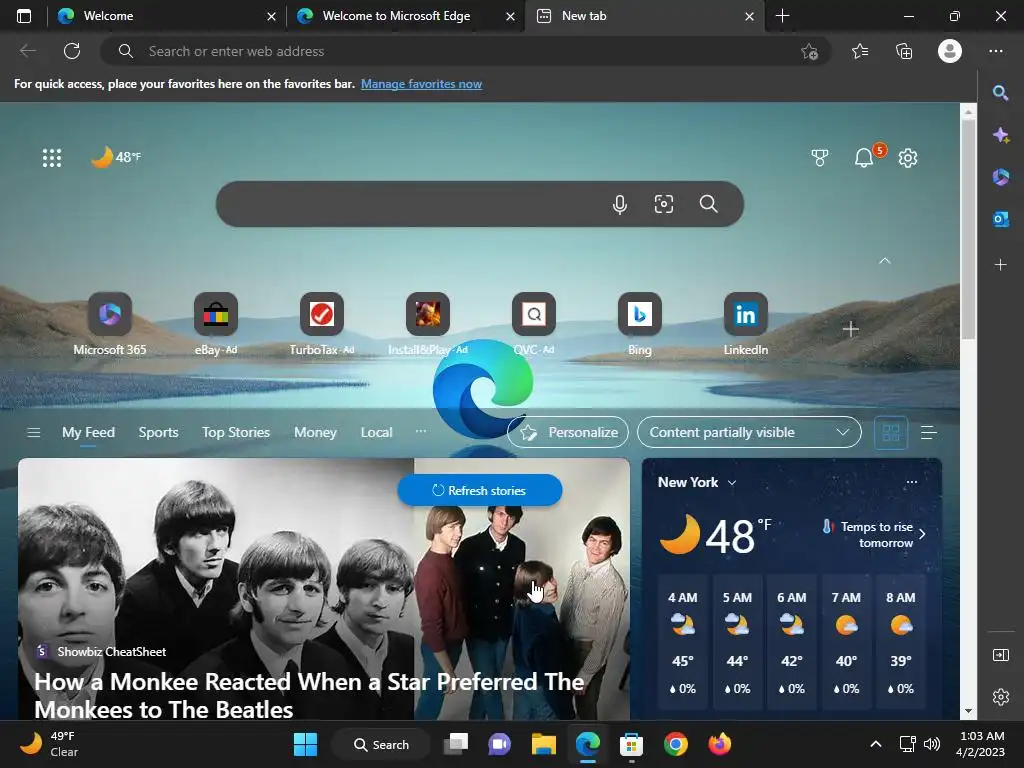Collapse the quick links row chevron
This screenshot has width=1024, height=768.
pos(884,261)
